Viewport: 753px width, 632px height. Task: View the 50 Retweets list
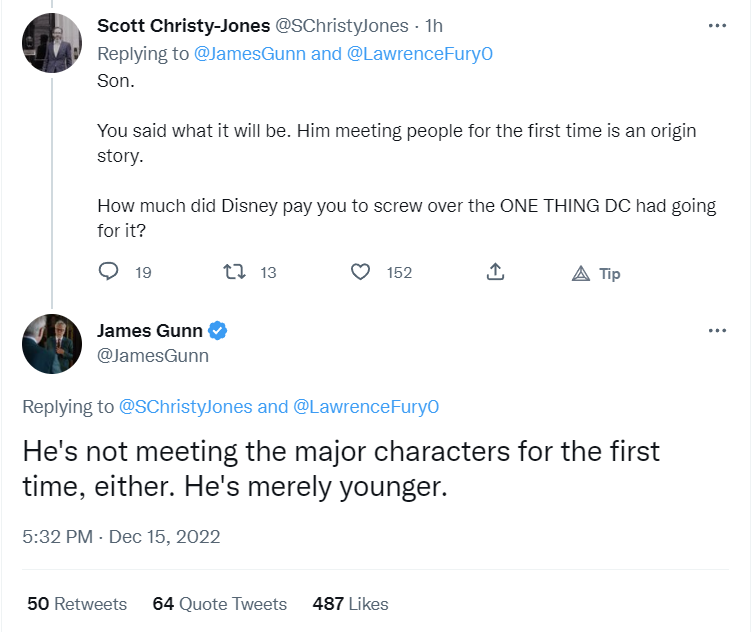click(77, 604)
